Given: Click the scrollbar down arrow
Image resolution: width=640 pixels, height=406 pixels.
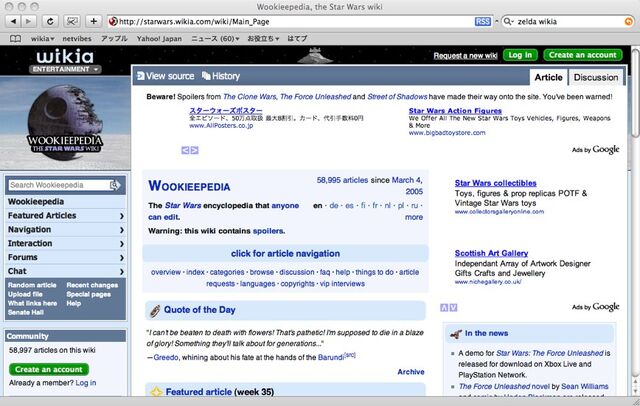Looking at the screenshot, I should [635, 390].
